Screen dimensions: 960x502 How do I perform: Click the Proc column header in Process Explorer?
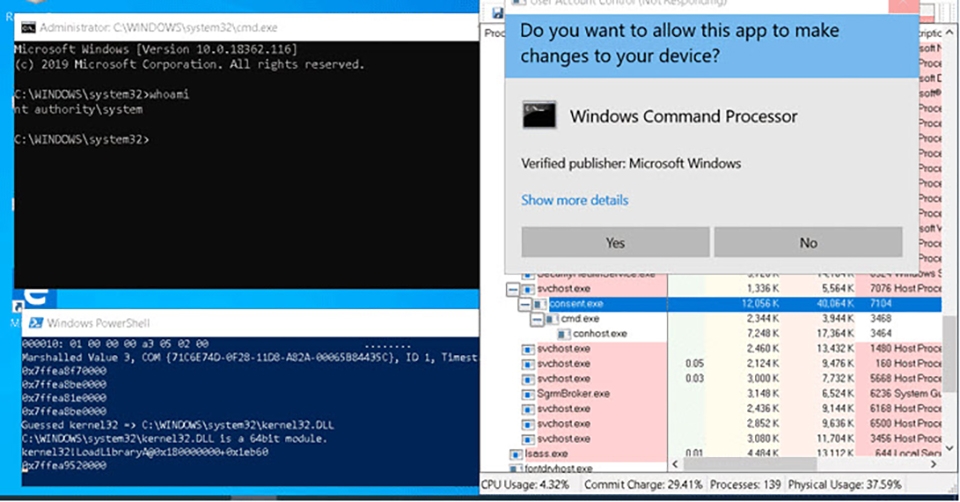[x=494, y=32]
